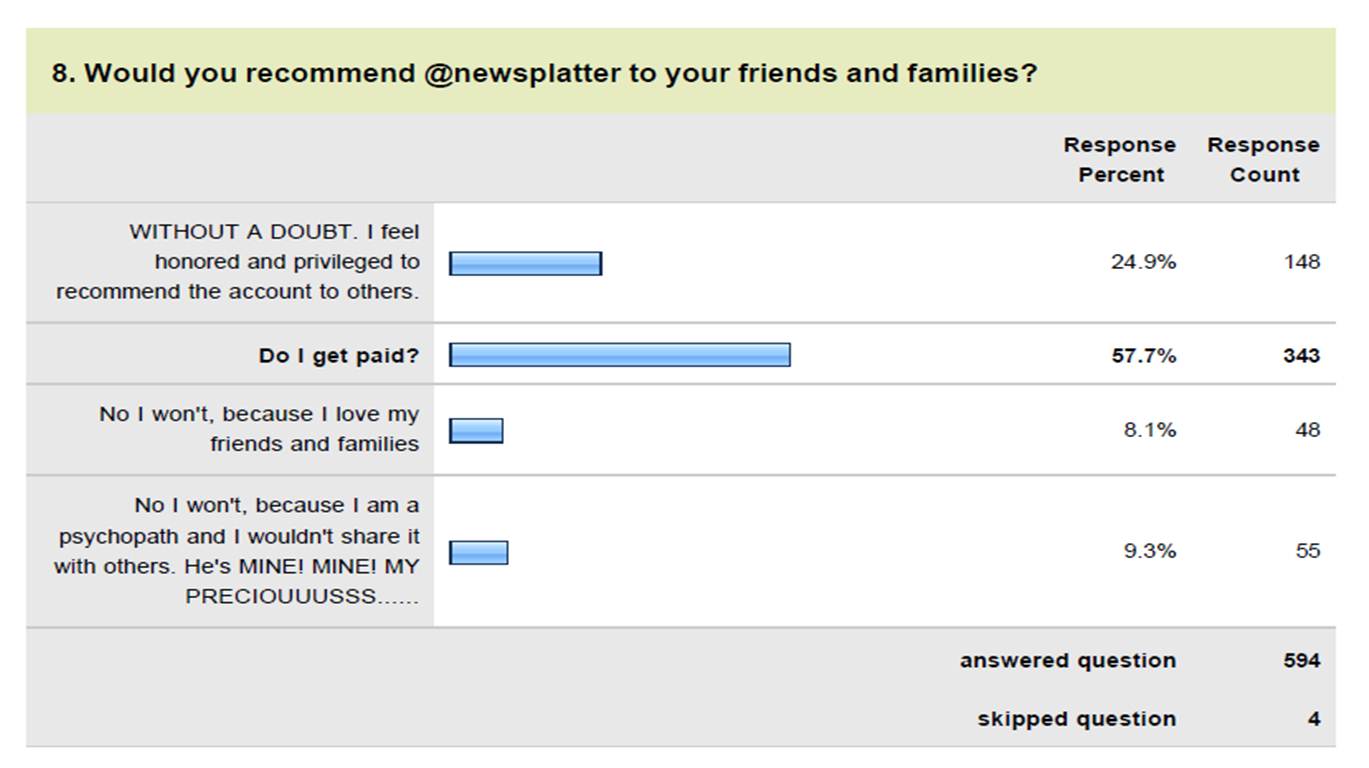Click the Response Percent column header
The image size is (1369, 768).
[1119, 160]
